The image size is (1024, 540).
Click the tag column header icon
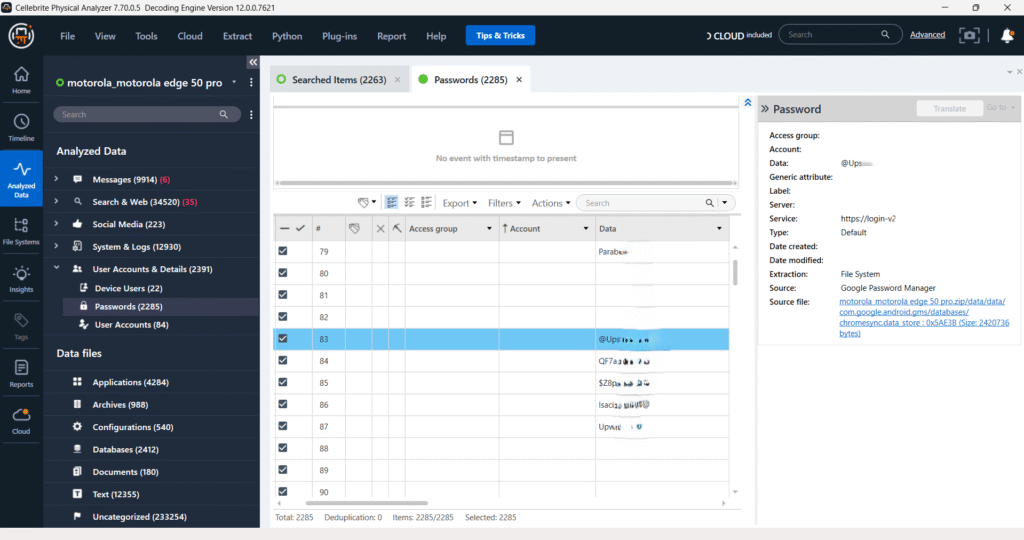354,229
